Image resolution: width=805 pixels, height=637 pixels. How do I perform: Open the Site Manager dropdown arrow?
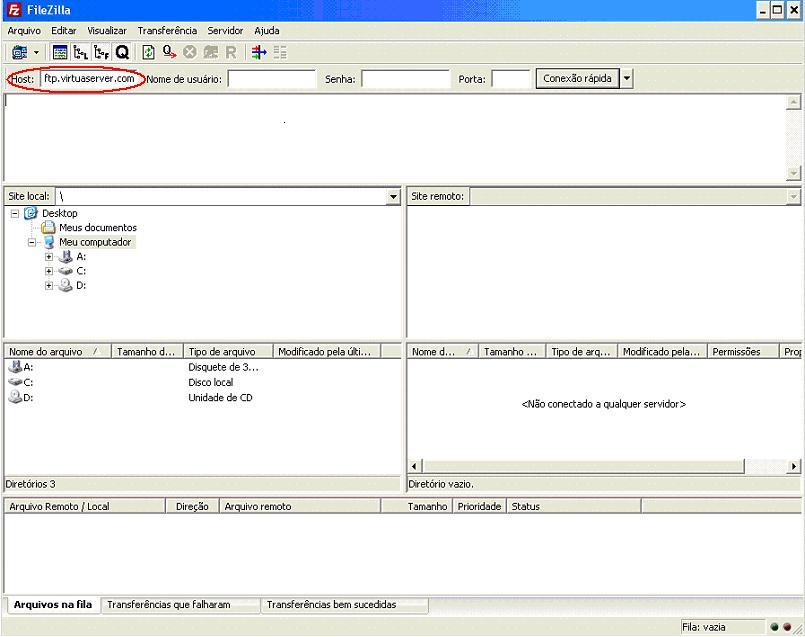tap(36, 52)
